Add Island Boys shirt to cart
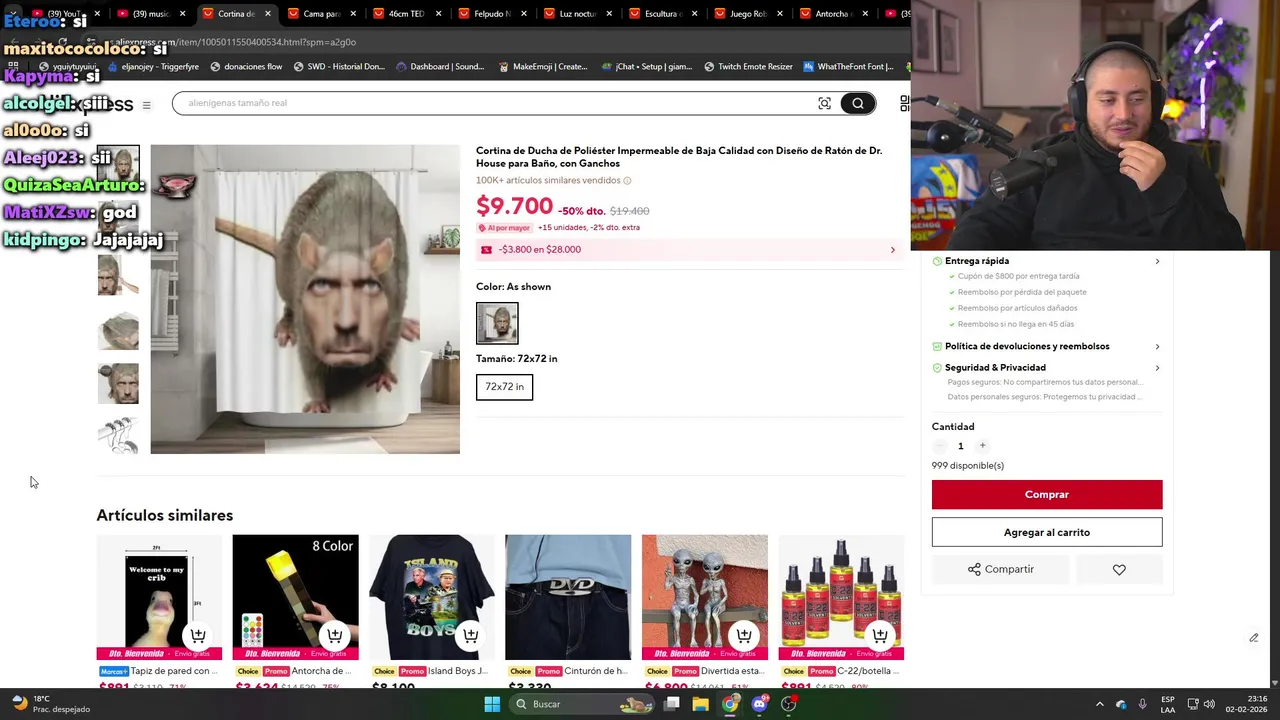This screenshot has width=1280, height=720. 470,635
